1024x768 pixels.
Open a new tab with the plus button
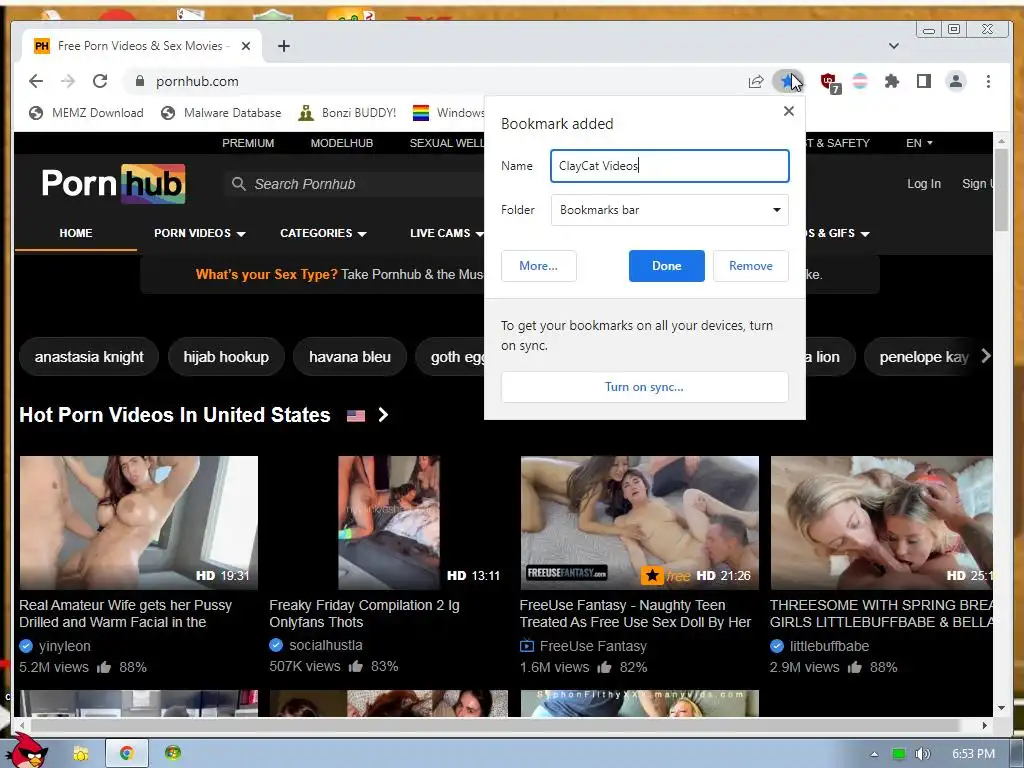pos(283,46)
